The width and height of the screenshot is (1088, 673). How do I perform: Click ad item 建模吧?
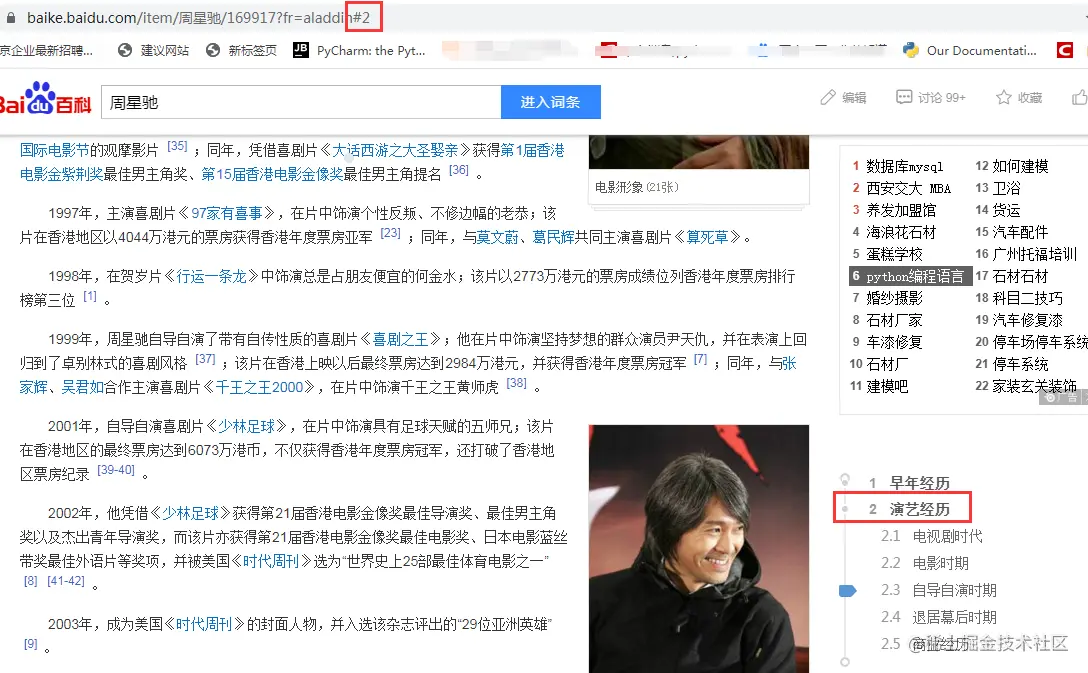(887, 386)
